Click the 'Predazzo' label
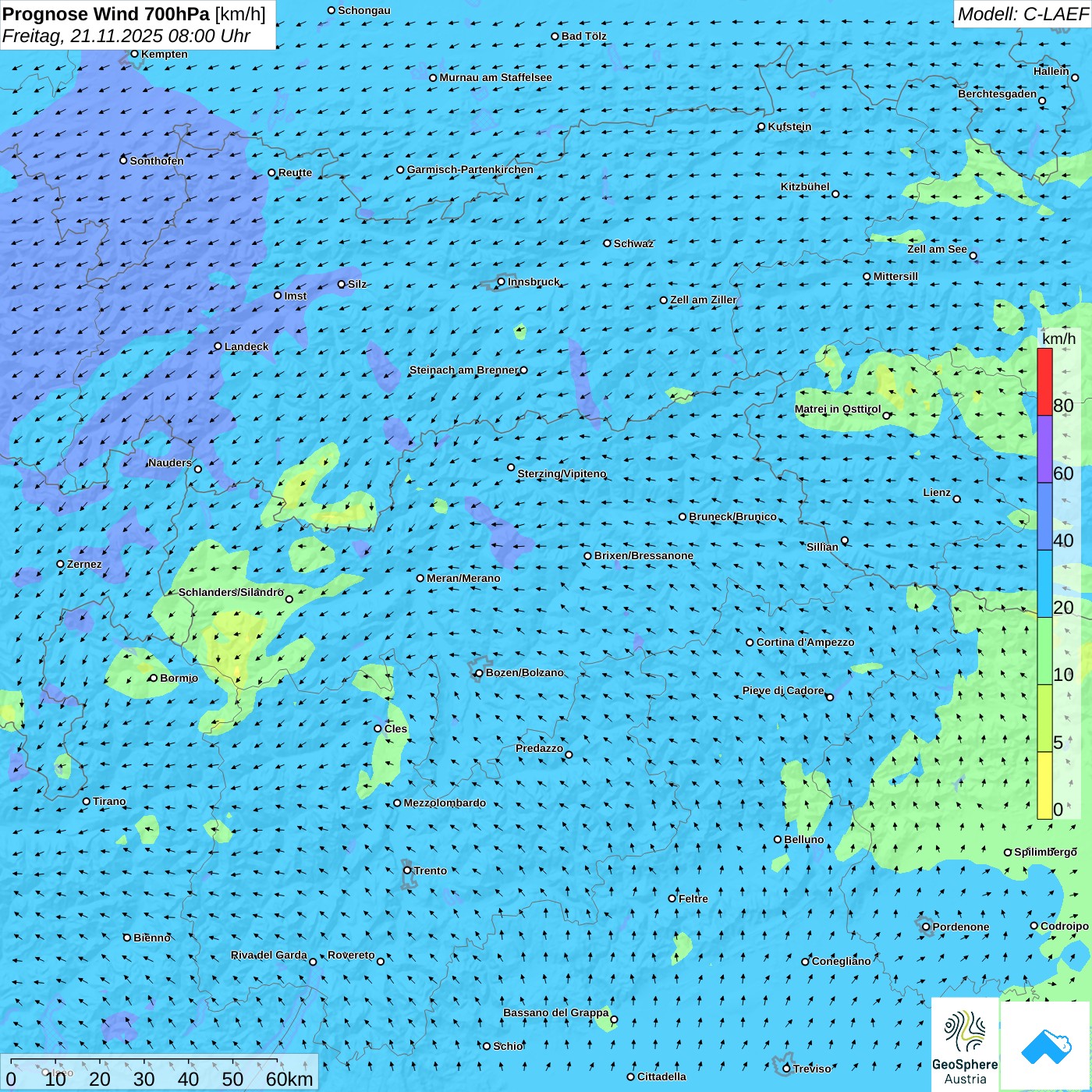Viewport: 1092px width, 1092px height. click(x=539, y=748)
